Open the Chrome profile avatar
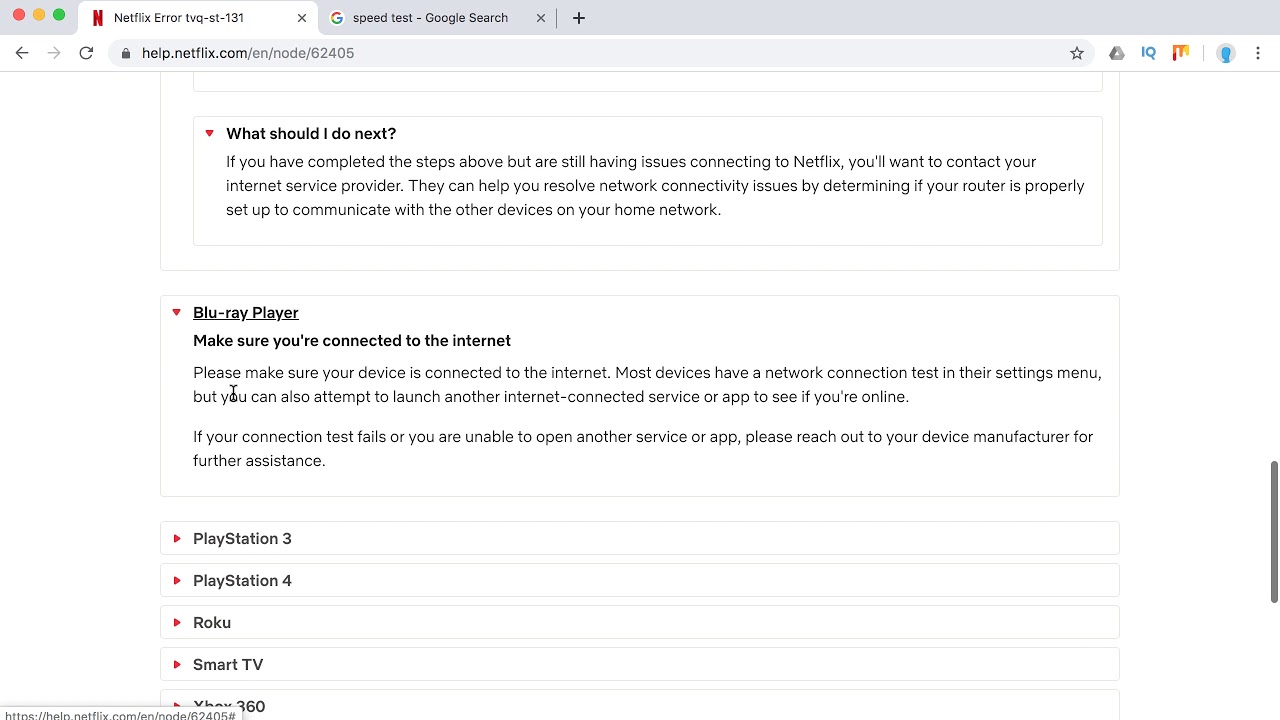Image resolution: width=1280 pixels, height=720 pixels. point(1226,53)
